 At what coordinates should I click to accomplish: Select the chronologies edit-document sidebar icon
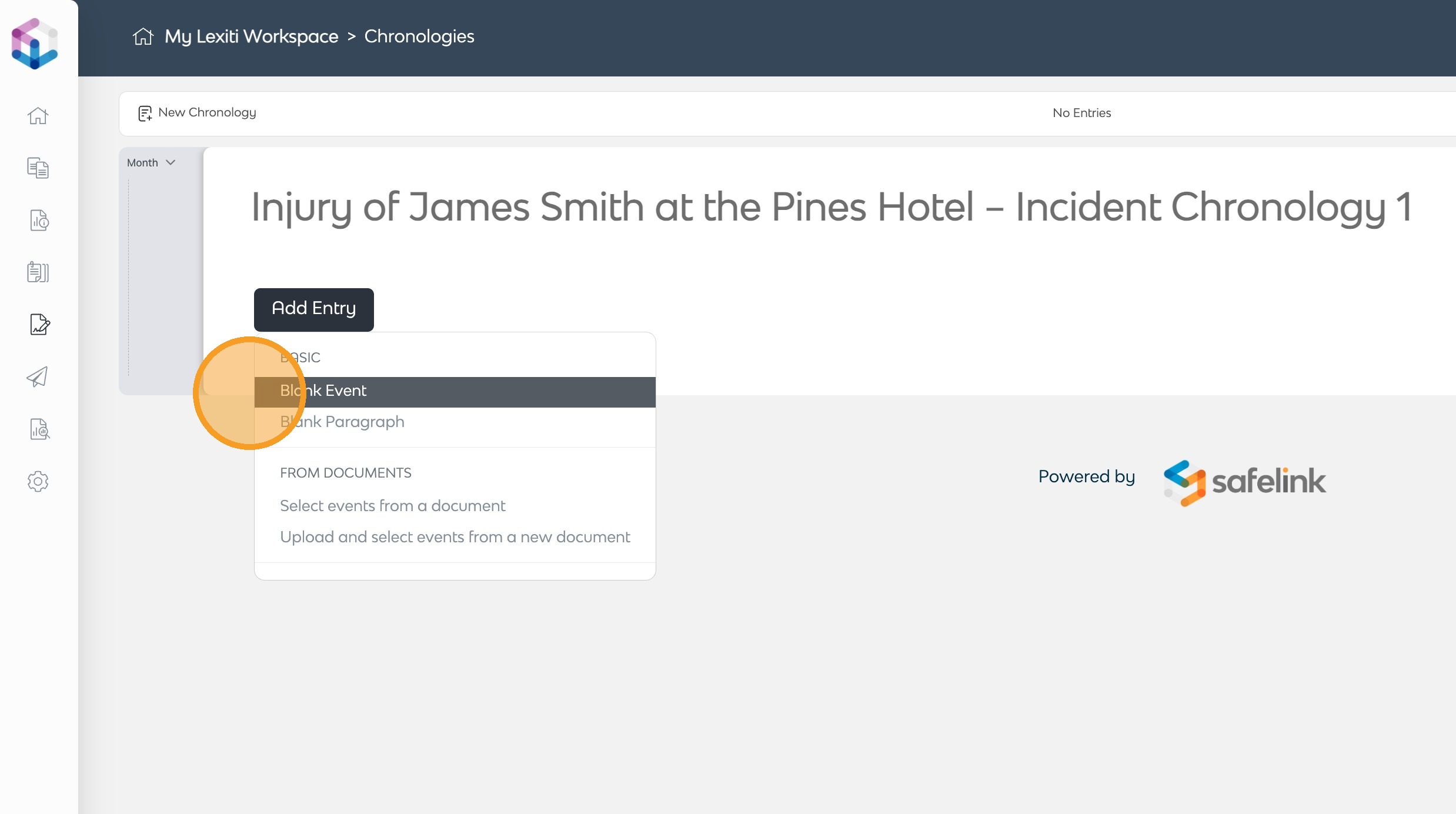39,324
